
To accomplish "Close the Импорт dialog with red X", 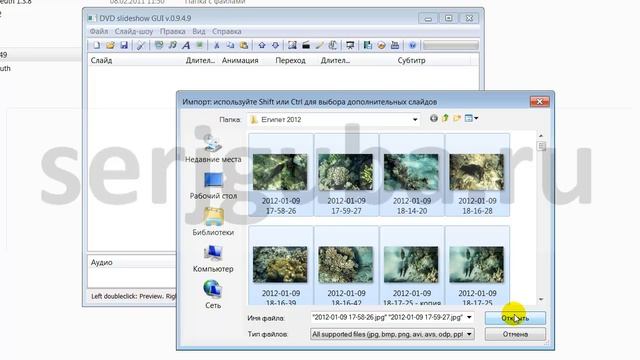I will [x=539, y=102].
